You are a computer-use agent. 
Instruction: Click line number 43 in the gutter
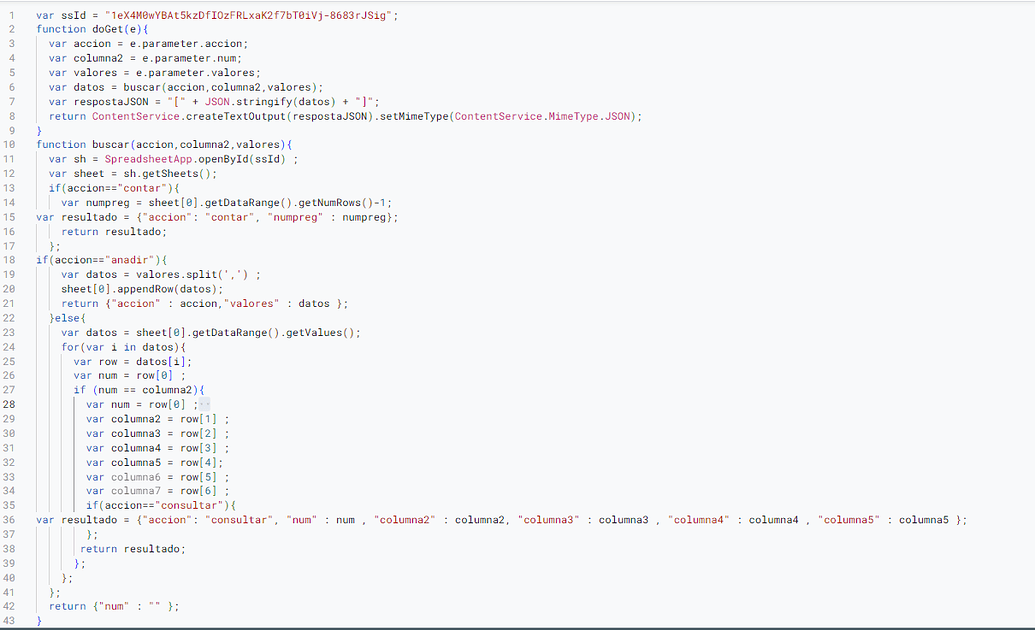coord(9,621)
